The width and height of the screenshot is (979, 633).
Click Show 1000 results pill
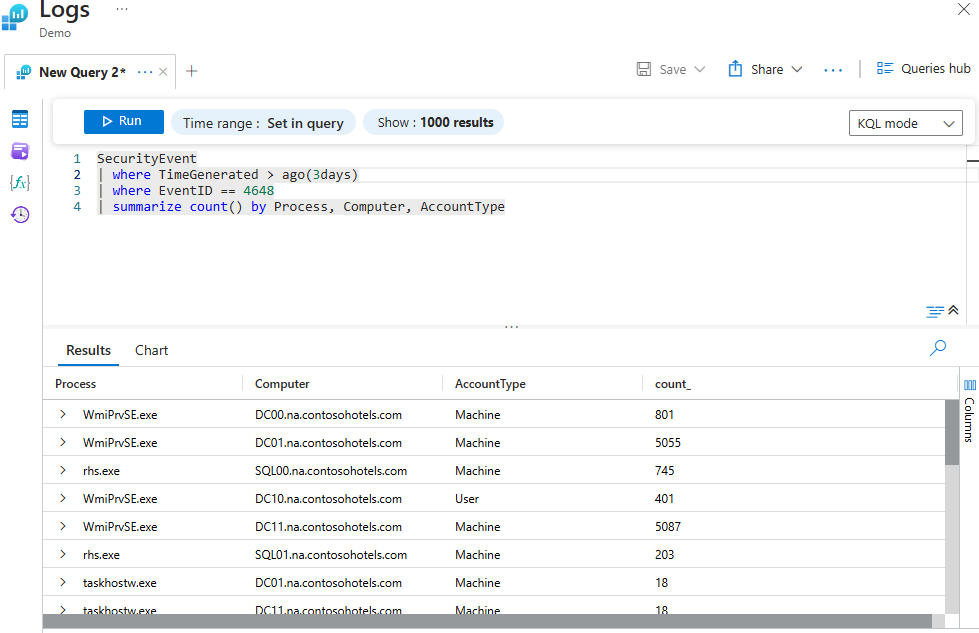coord(434,122)
